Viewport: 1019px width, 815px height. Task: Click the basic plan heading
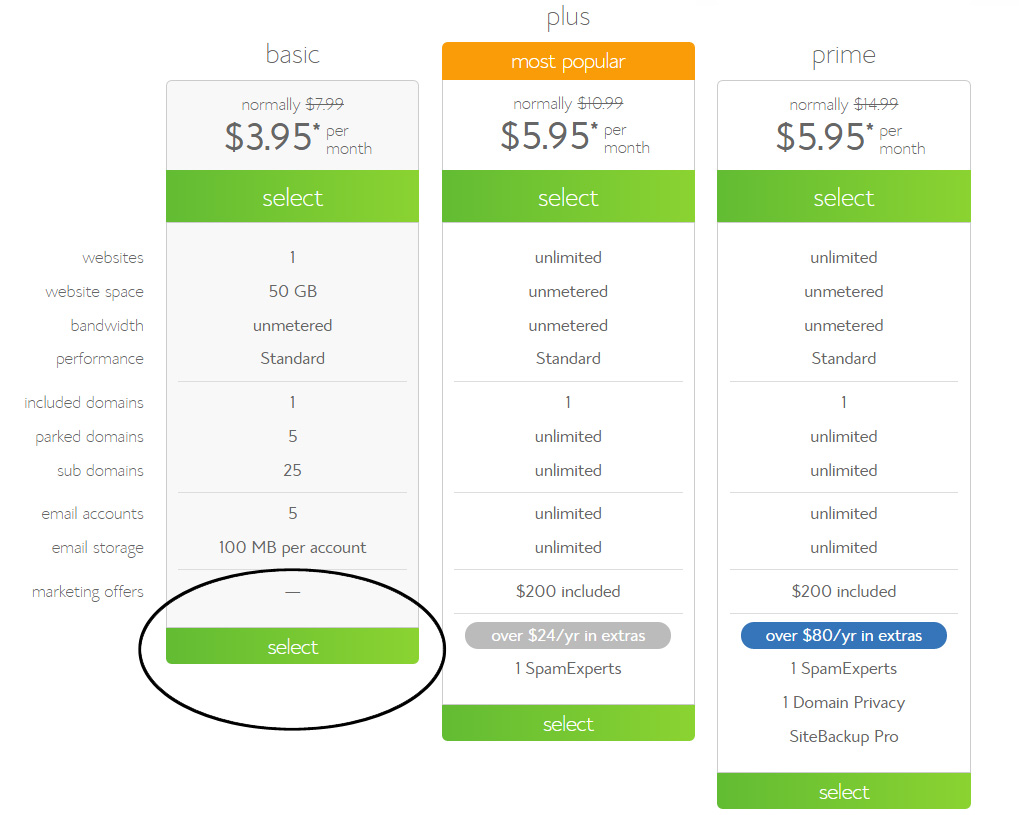coord(292,55)
